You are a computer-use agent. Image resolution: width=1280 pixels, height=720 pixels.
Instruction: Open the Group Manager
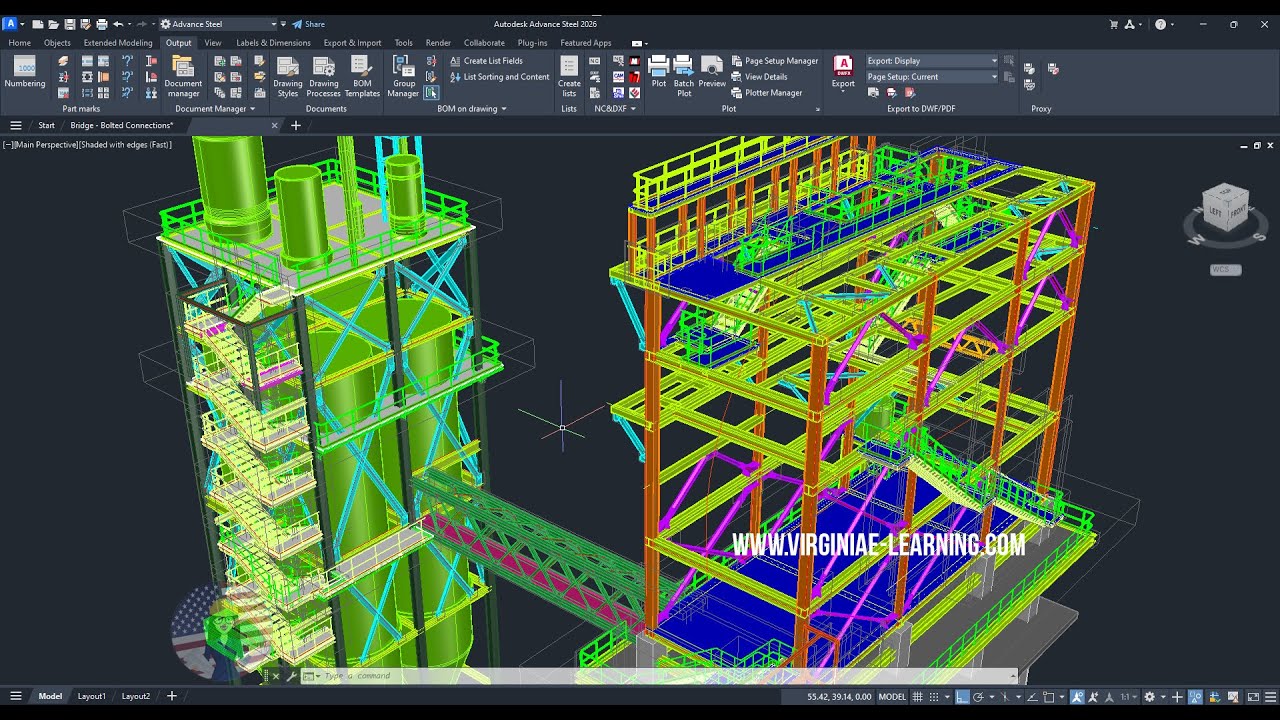(403, 77)
